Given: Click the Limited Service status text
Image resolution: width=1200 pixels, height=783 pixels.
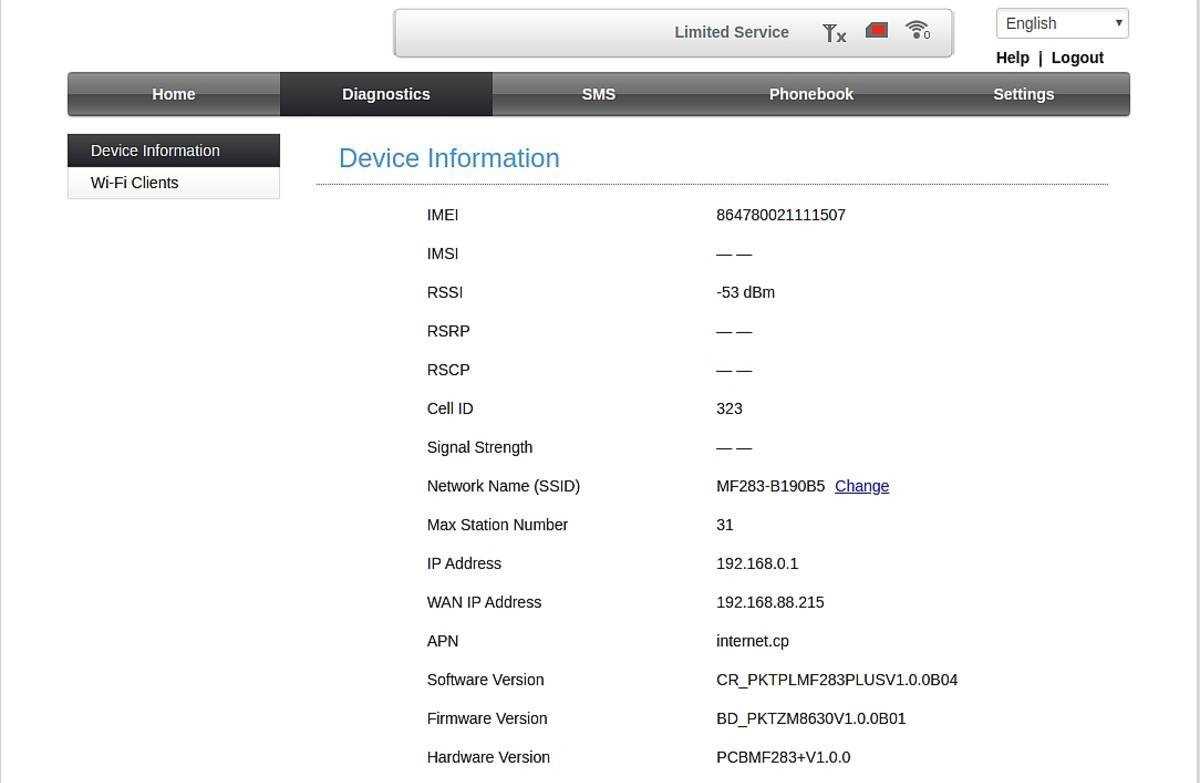Looking at the screenshot, I should click(731, 32).
